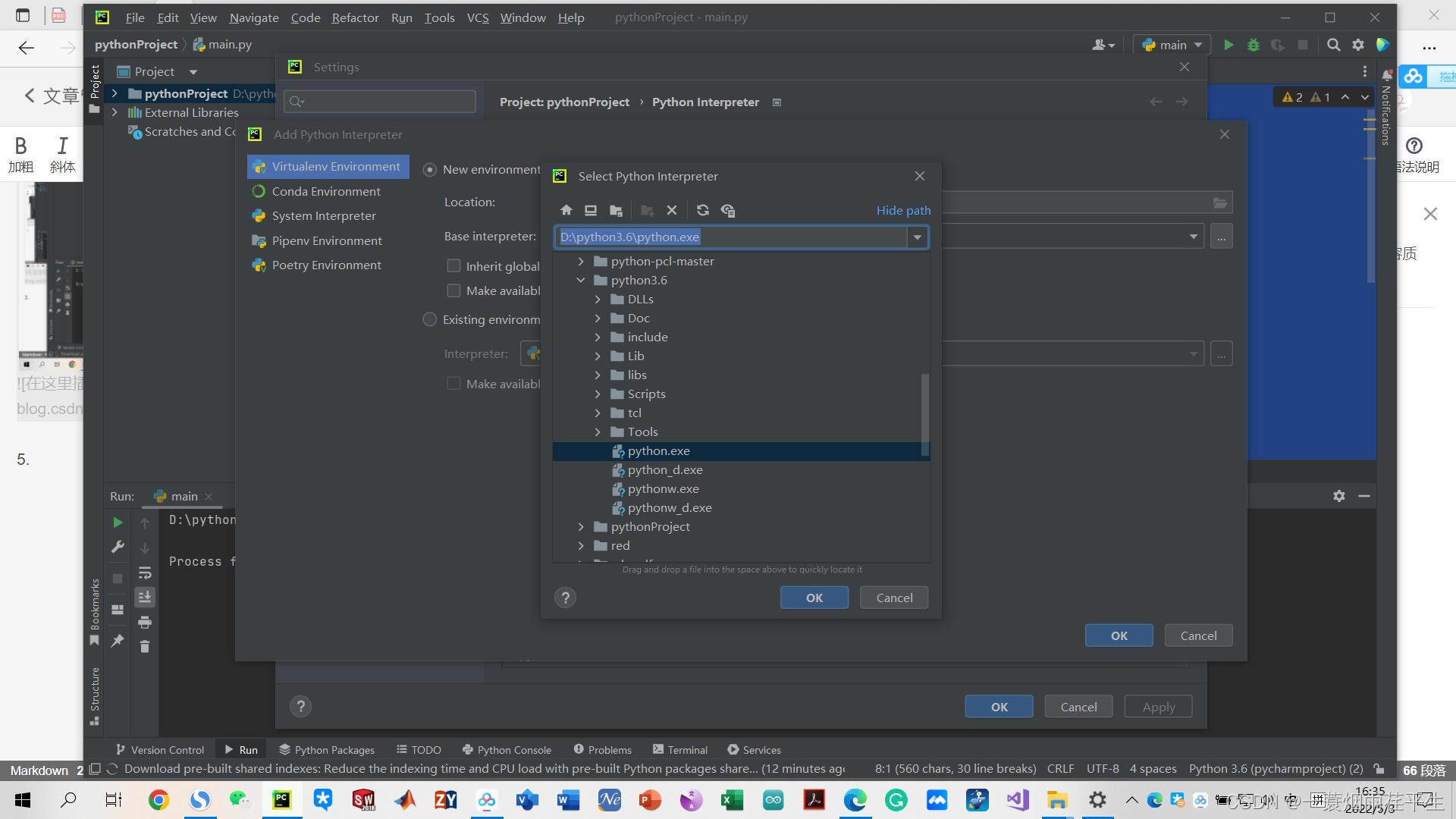
Task: Click Cancel in Settings dialog
Action: (1078, 707)
